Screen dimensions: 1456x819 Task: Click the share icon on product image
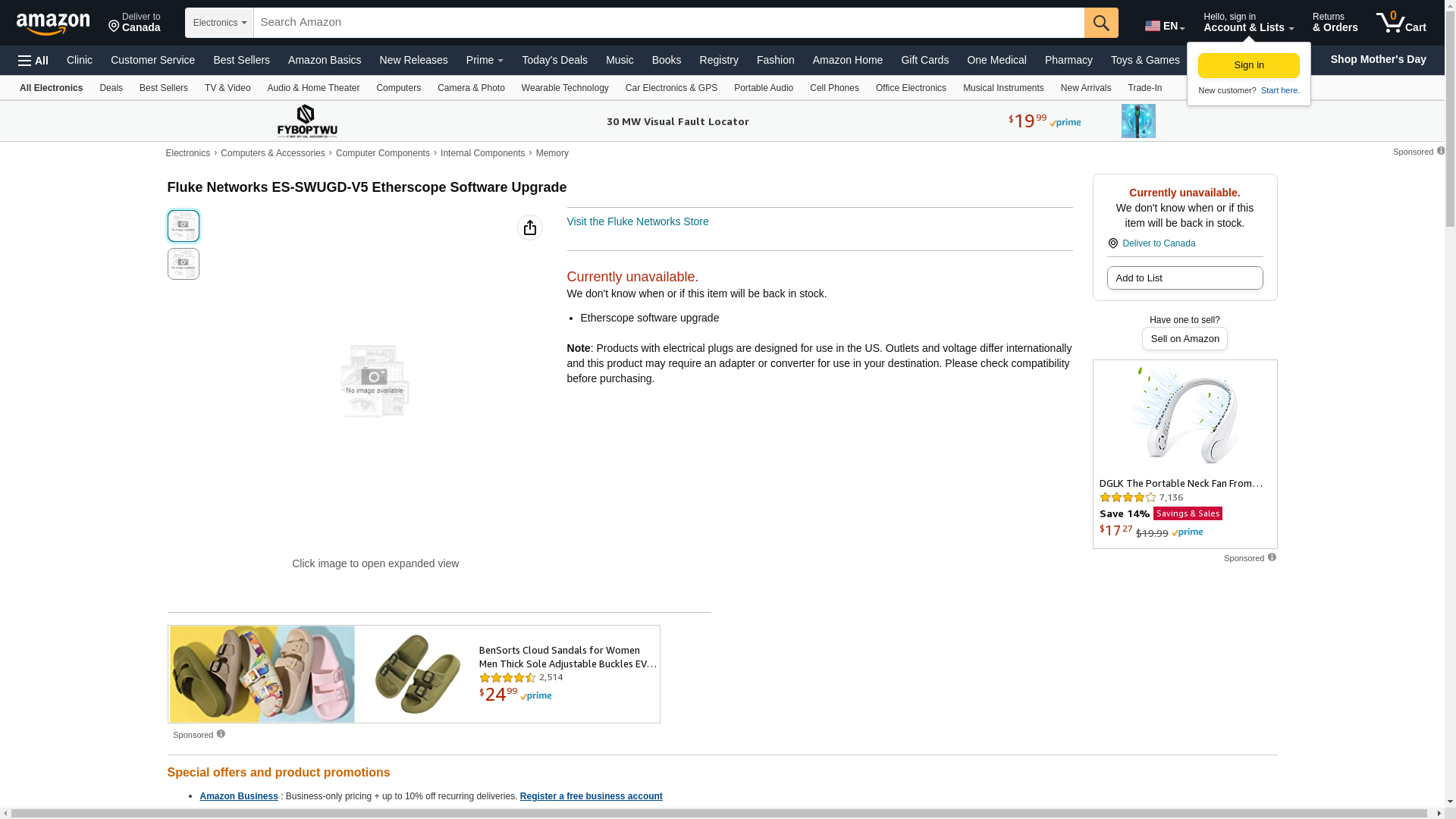[x=530, y=227]
